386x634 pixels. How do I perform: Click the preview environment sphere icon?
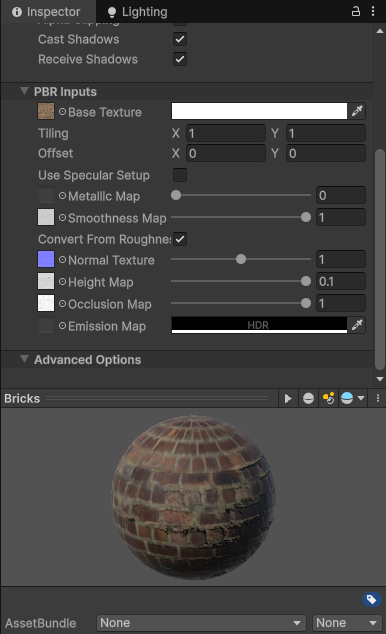347,399
